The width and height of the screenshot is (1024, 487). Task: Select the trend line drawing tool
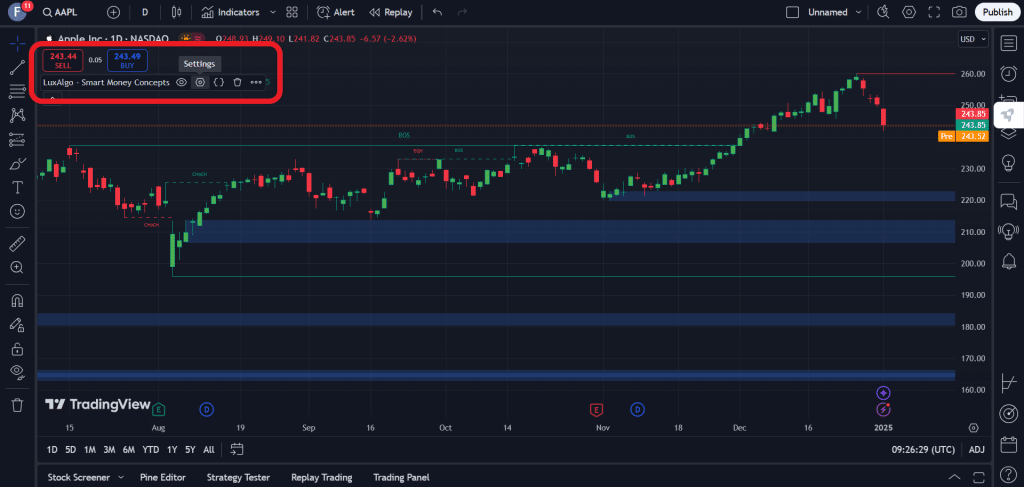click(18, 68)
